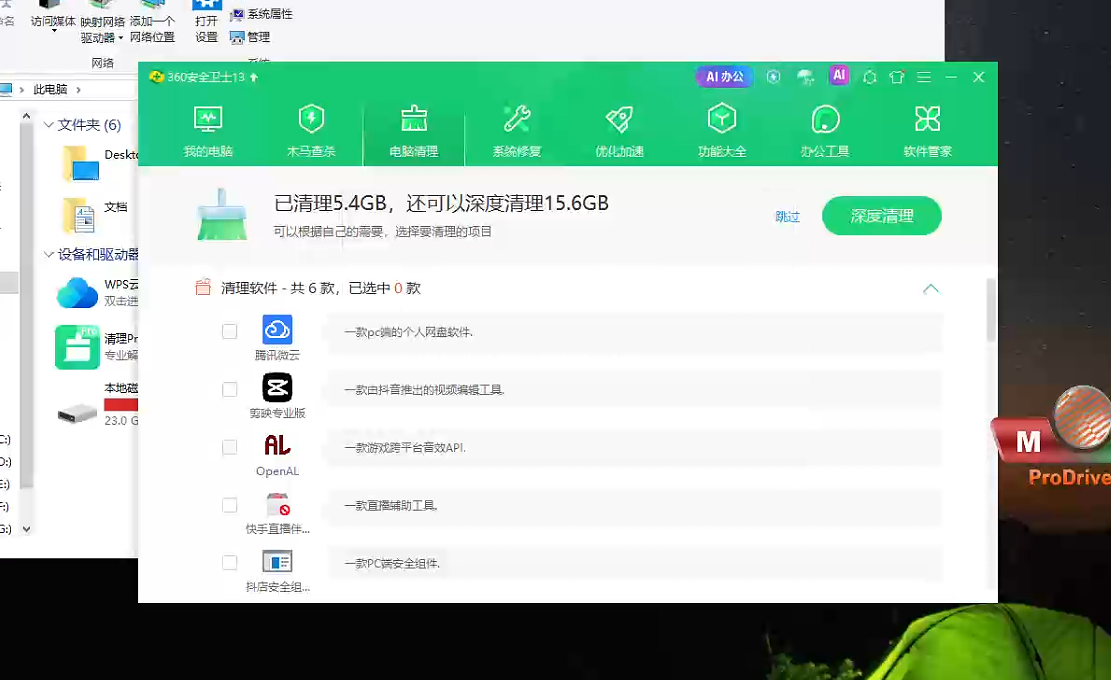Viewport: 1111px width, 680px height.
Task: Click the red 本地磁盘 usage bar
Action: (x=121, y=404)
